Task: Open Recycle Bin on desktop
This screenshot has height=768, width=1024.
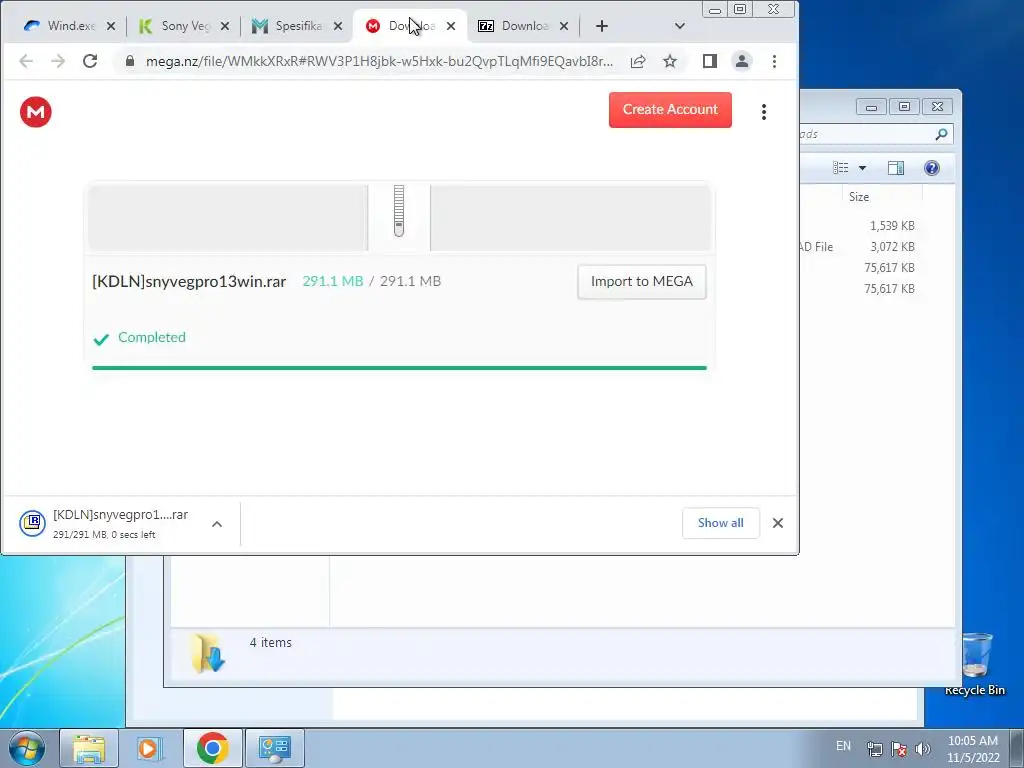Action: pyautogui.click(x=974, y=664)
